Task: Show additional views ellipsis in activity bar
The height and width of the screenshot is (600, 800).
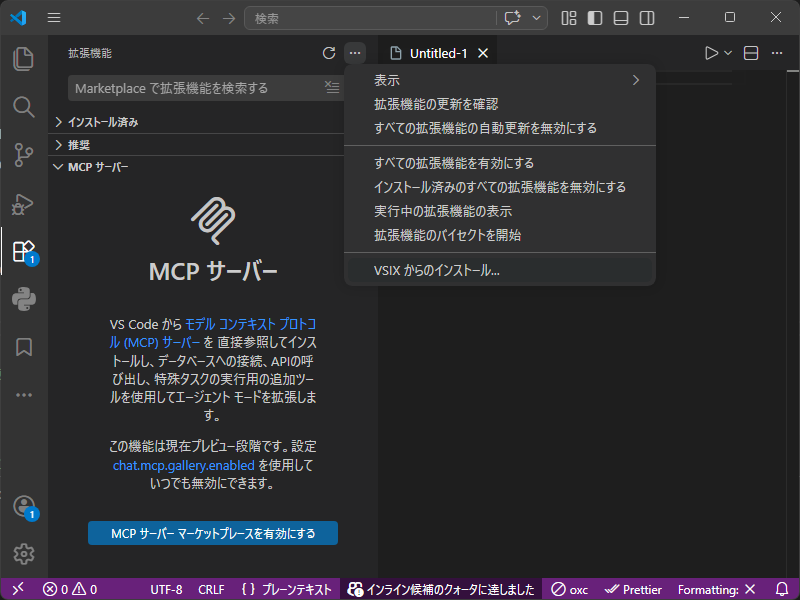Action: [23, 395]
